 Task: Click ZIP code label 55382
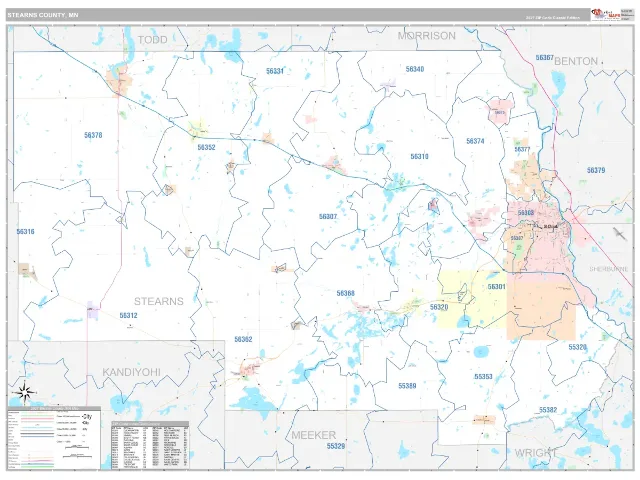tap(548, 410)
